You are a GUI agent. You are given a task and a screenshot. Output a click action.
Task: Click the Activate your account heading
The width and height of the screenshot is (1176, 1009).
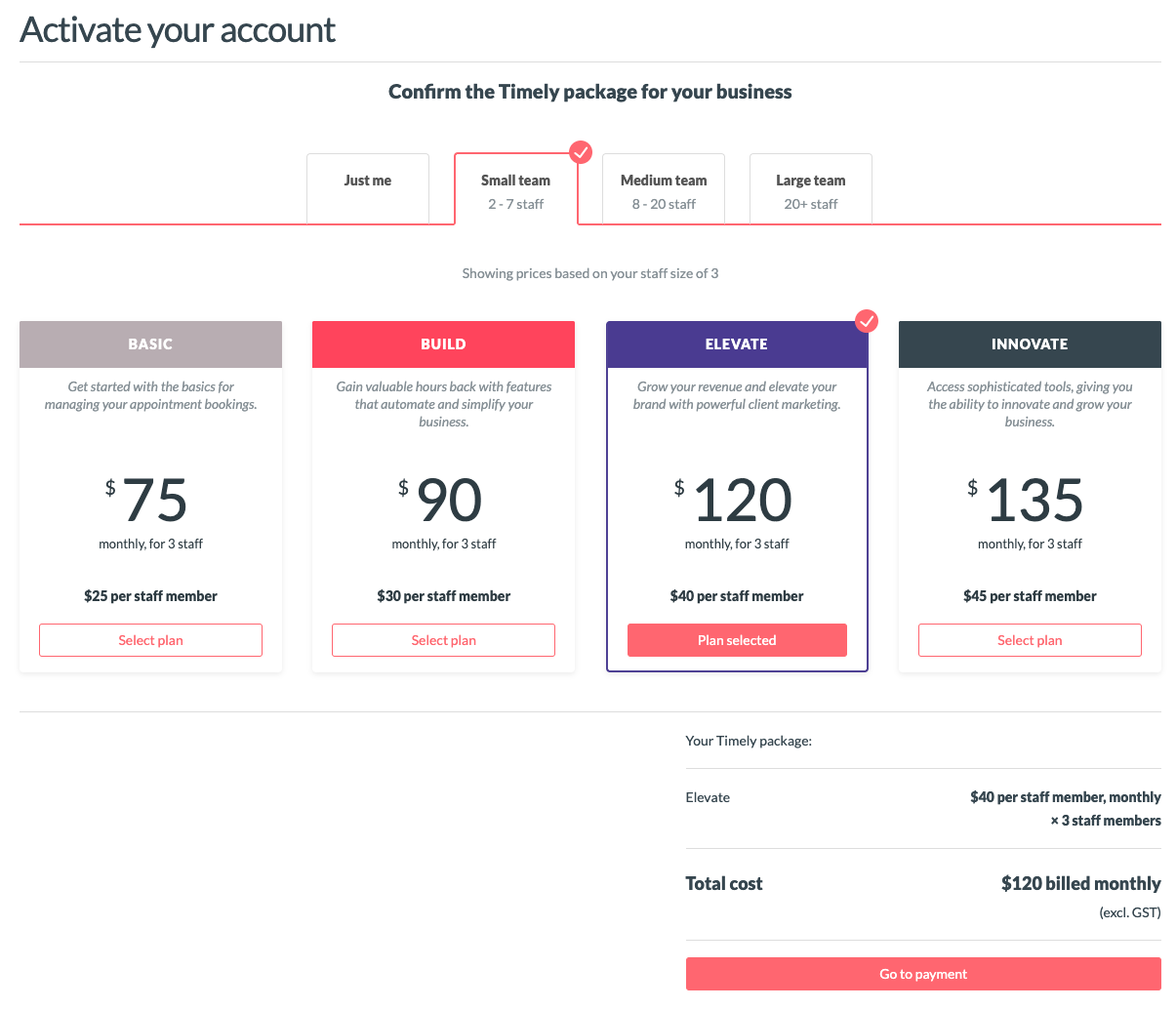point(177,29)
